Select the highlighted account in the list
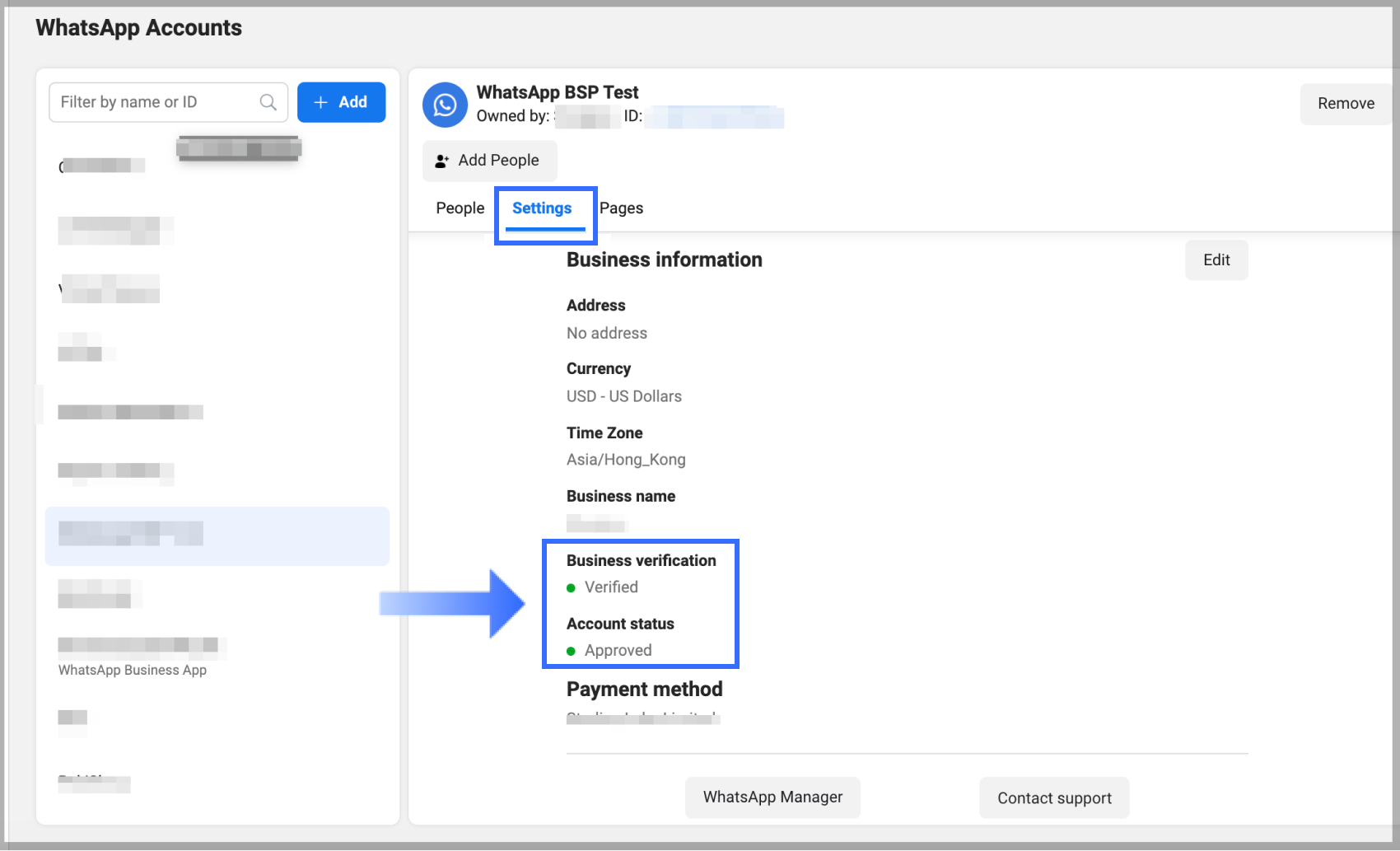 [217, 535]
